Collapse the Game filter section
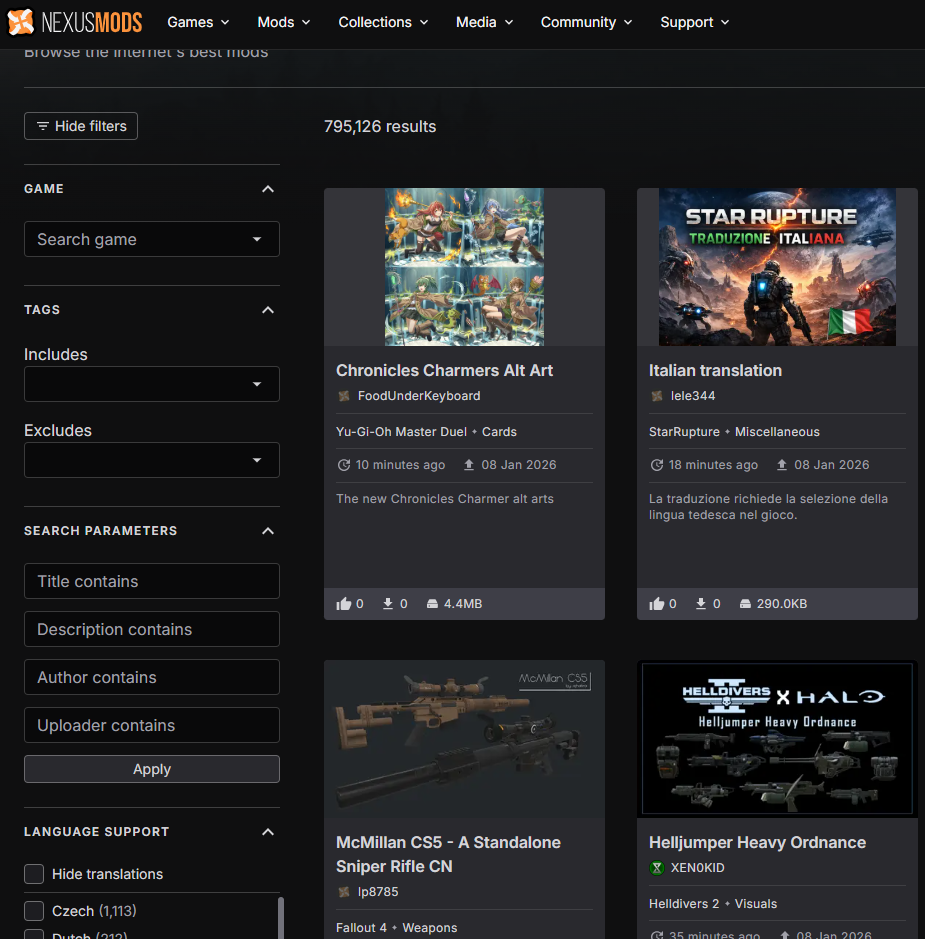The width and height of the screenshot is (925, 939). point(268,189)
